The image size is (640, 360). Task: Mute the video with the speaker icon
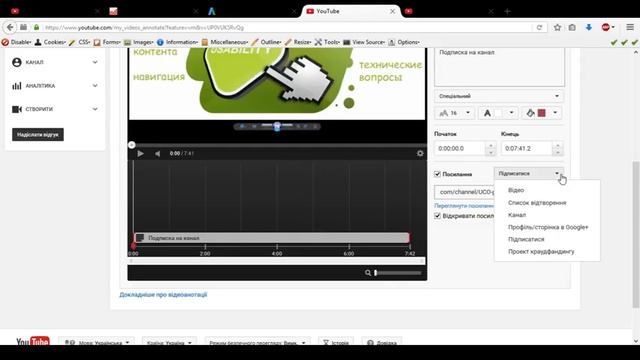[158, 153]
